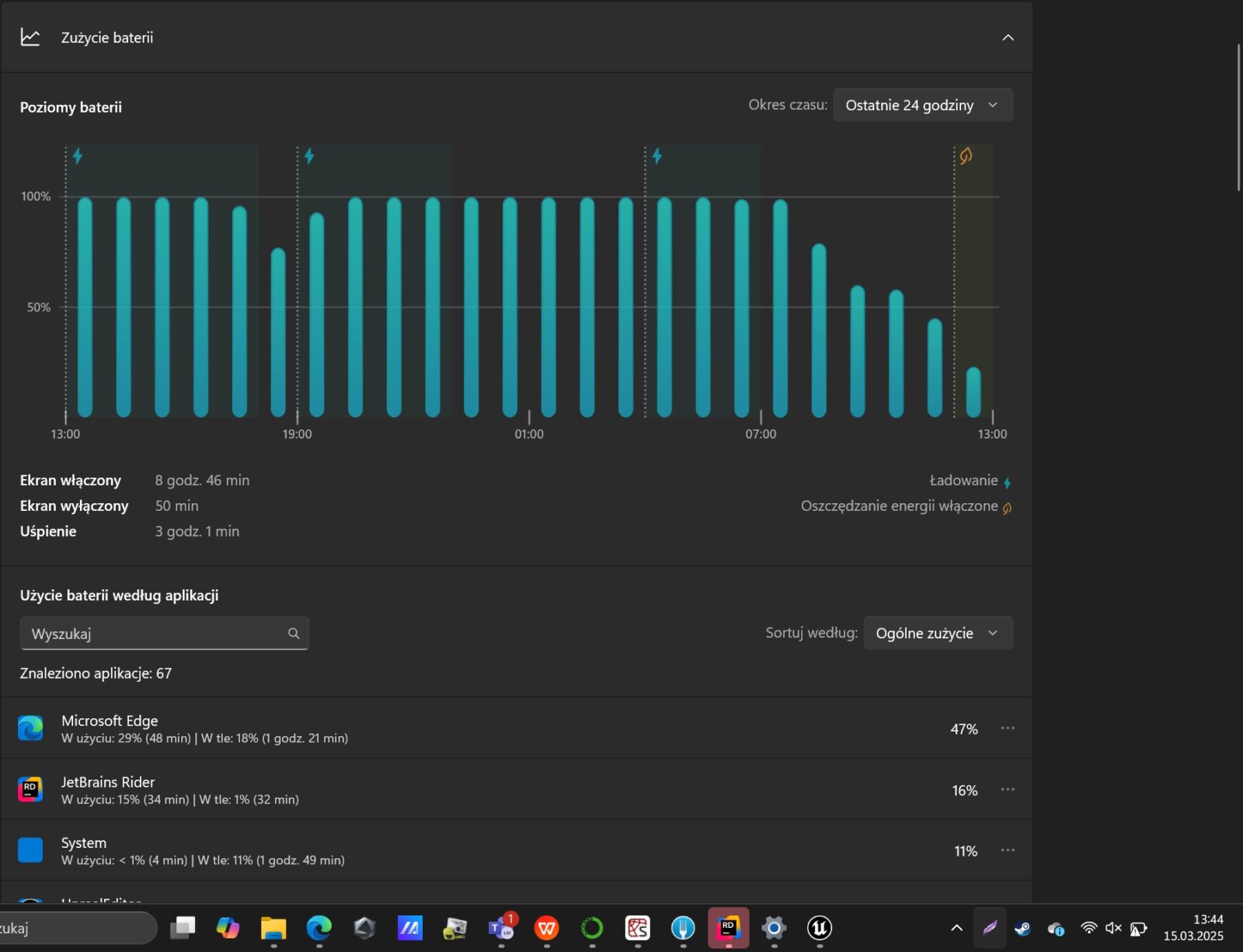
Task: Select the Microsoft Edge battery usage row
Action: pos(497,728)
